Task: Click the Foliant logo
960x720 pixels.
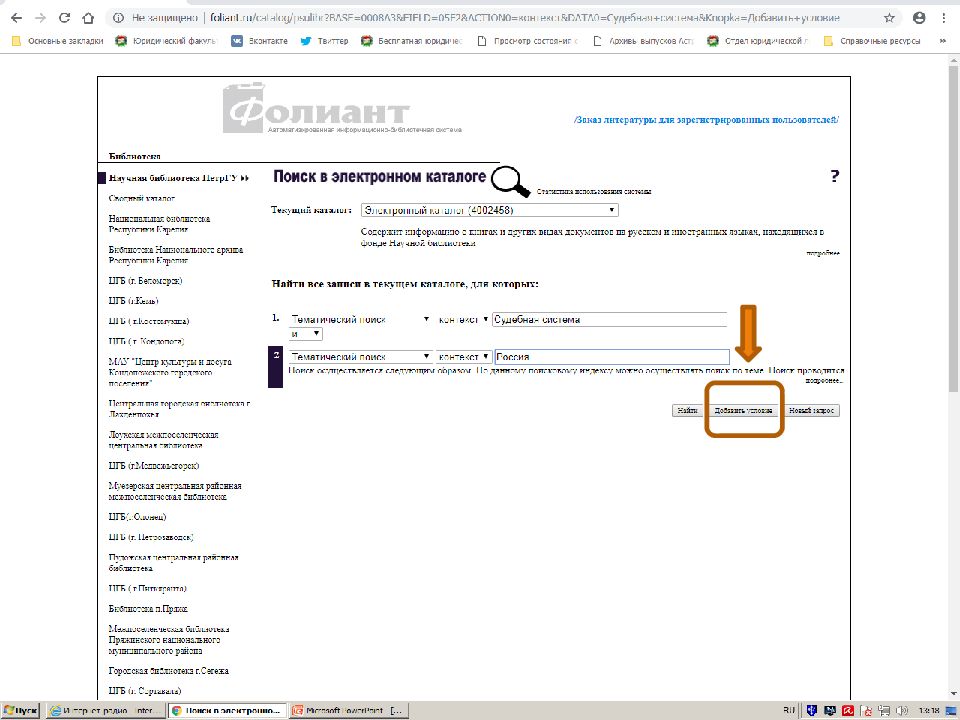Action: 317,110
